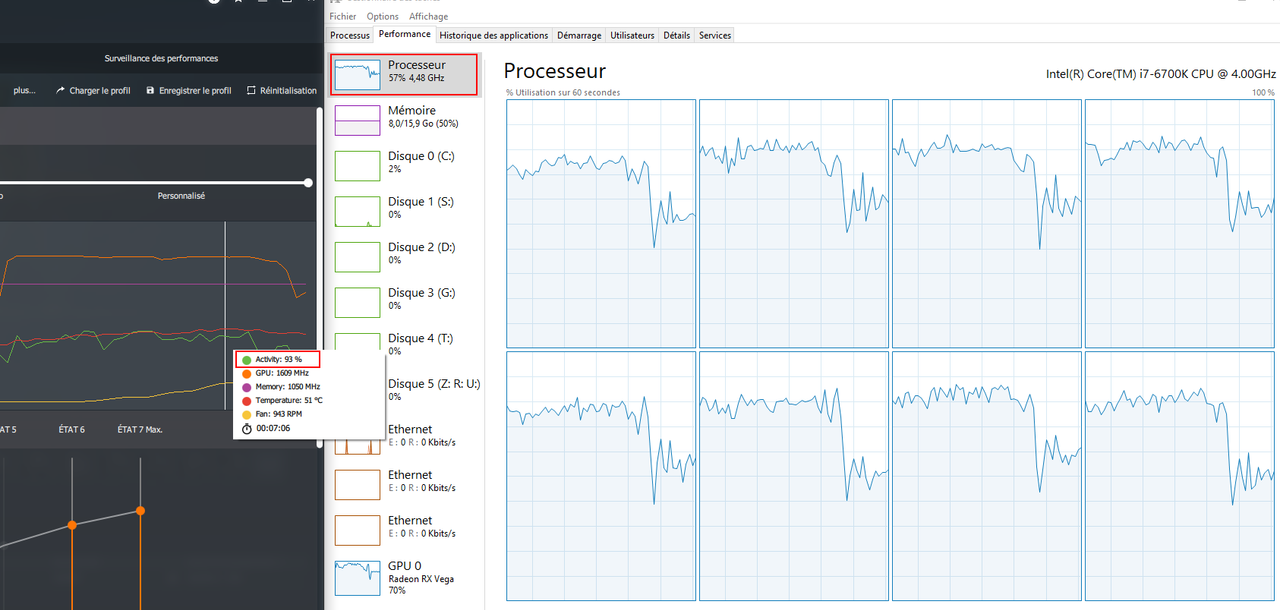Click the ÉTAT 5 label
This screenshot has height=610, width=1280.
[8, 429]
